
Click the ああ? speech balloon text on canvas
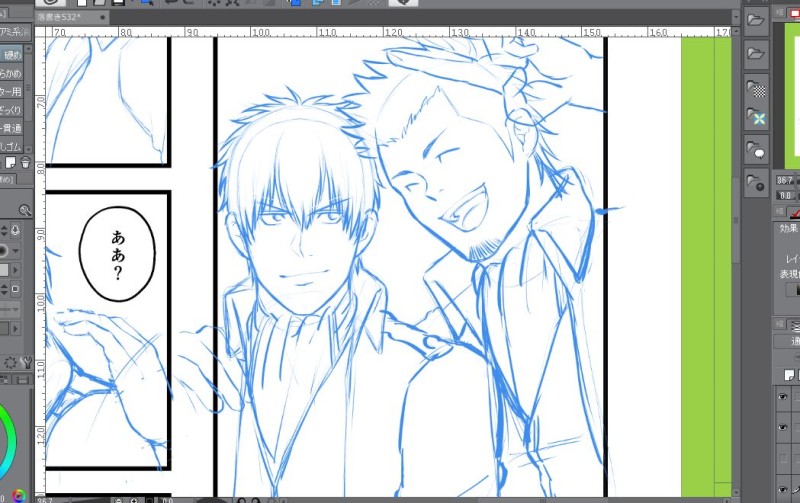coord(118,255)
